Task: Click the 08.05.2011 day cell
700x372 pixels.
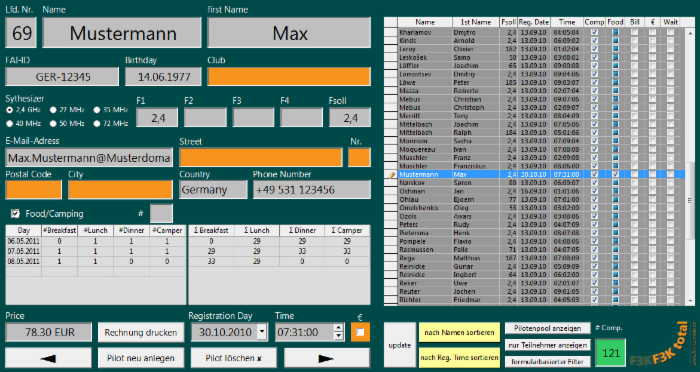Action: click(23, 261)
